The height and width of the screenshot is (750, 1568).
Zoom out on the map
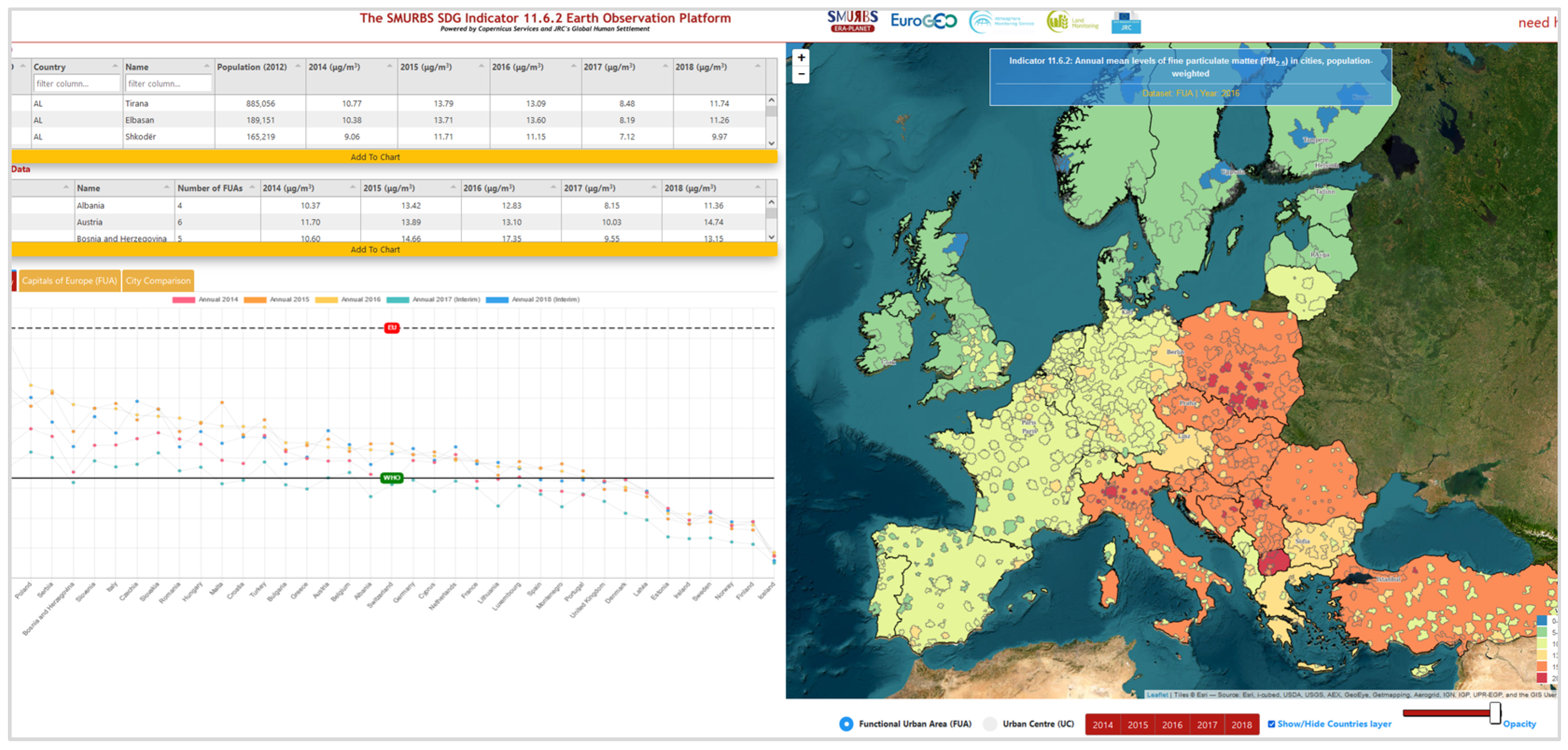click(x=801, y=74)
